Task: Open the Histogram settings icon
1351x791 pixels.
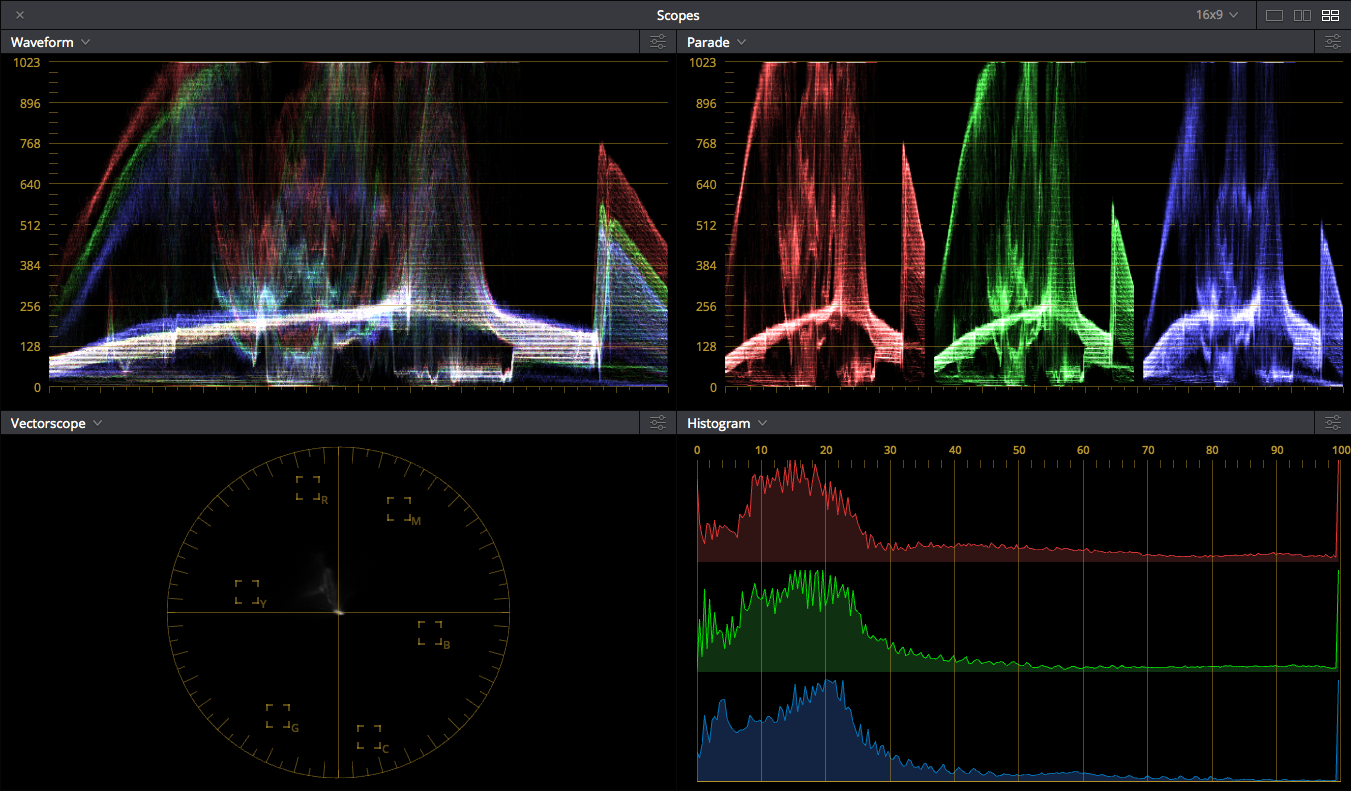Action: click(x=1333, y=423)
